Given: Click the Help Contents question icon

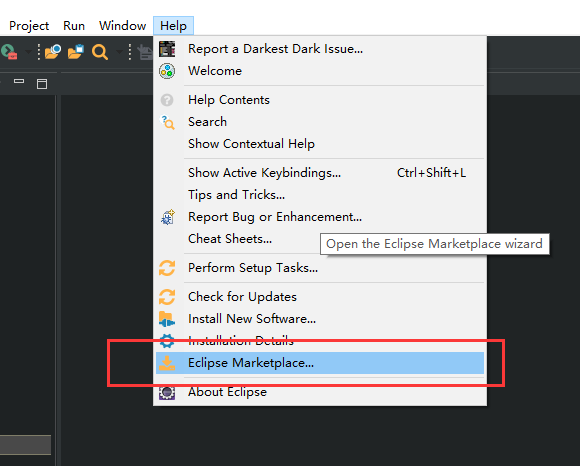Looking at the screenshot, I should point(167,100).
